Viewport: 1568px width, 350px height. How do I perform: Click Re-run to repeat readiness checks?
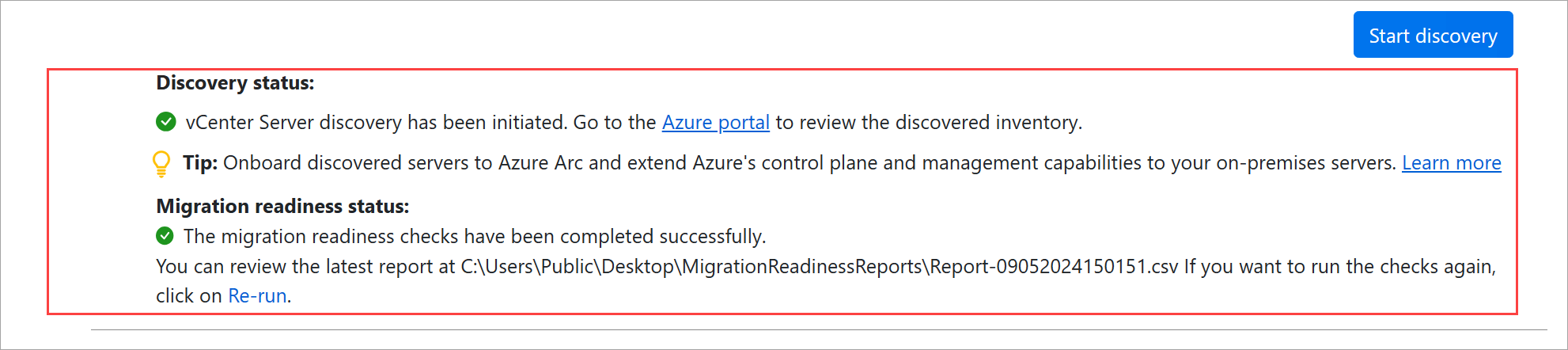(257, 296)
